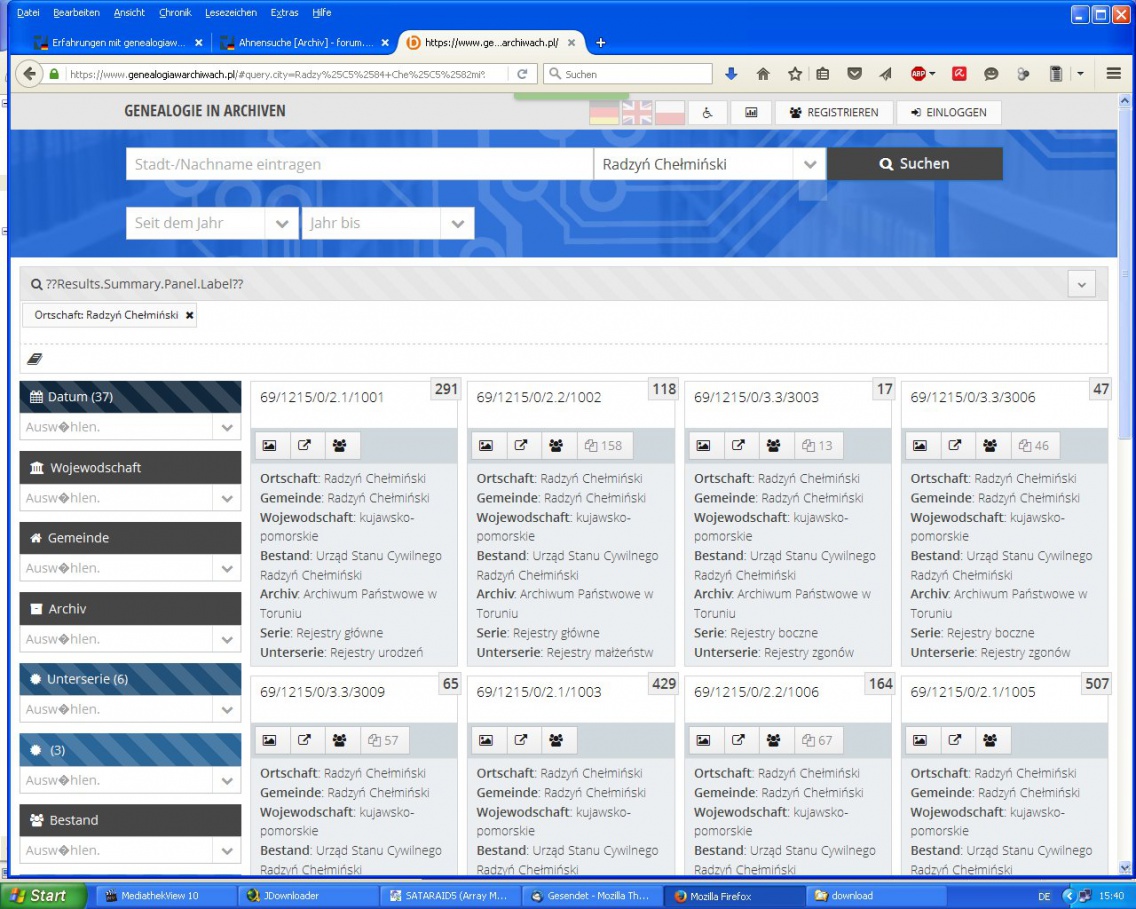The image size is (1136, 909).
Task: Switch language using the British flag icon
Action: coord(637,113)
